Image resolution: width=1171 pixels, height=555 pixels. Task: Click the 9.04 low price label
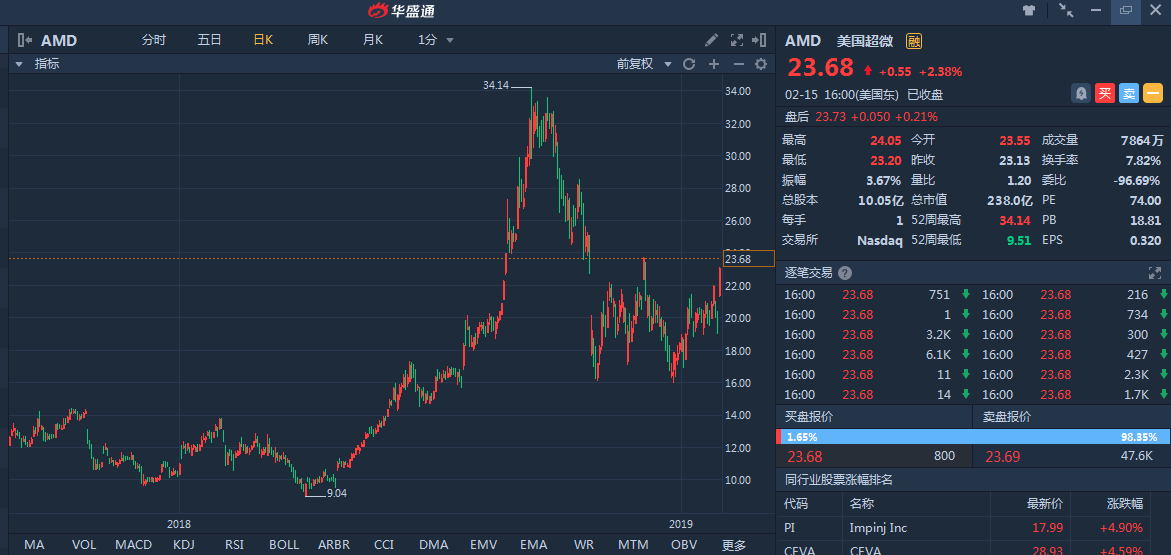(x=337, y=493)
